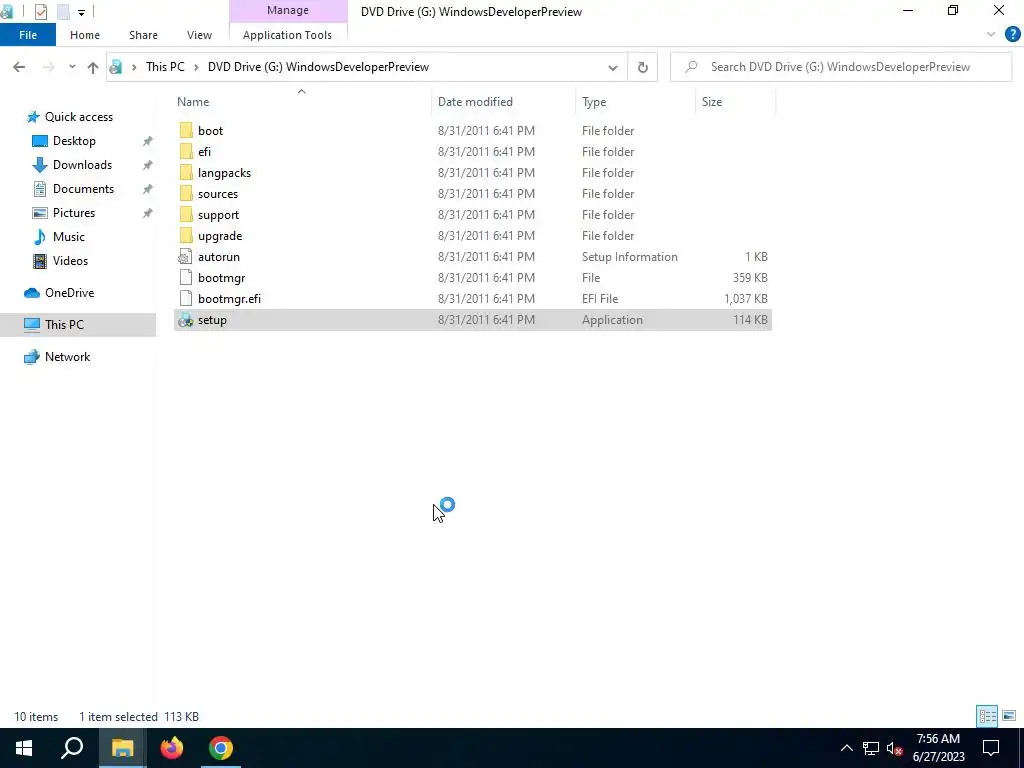This screenshot has height=768, width=1024.
Task: Refresh the current folder view
Action: point(643,67)
